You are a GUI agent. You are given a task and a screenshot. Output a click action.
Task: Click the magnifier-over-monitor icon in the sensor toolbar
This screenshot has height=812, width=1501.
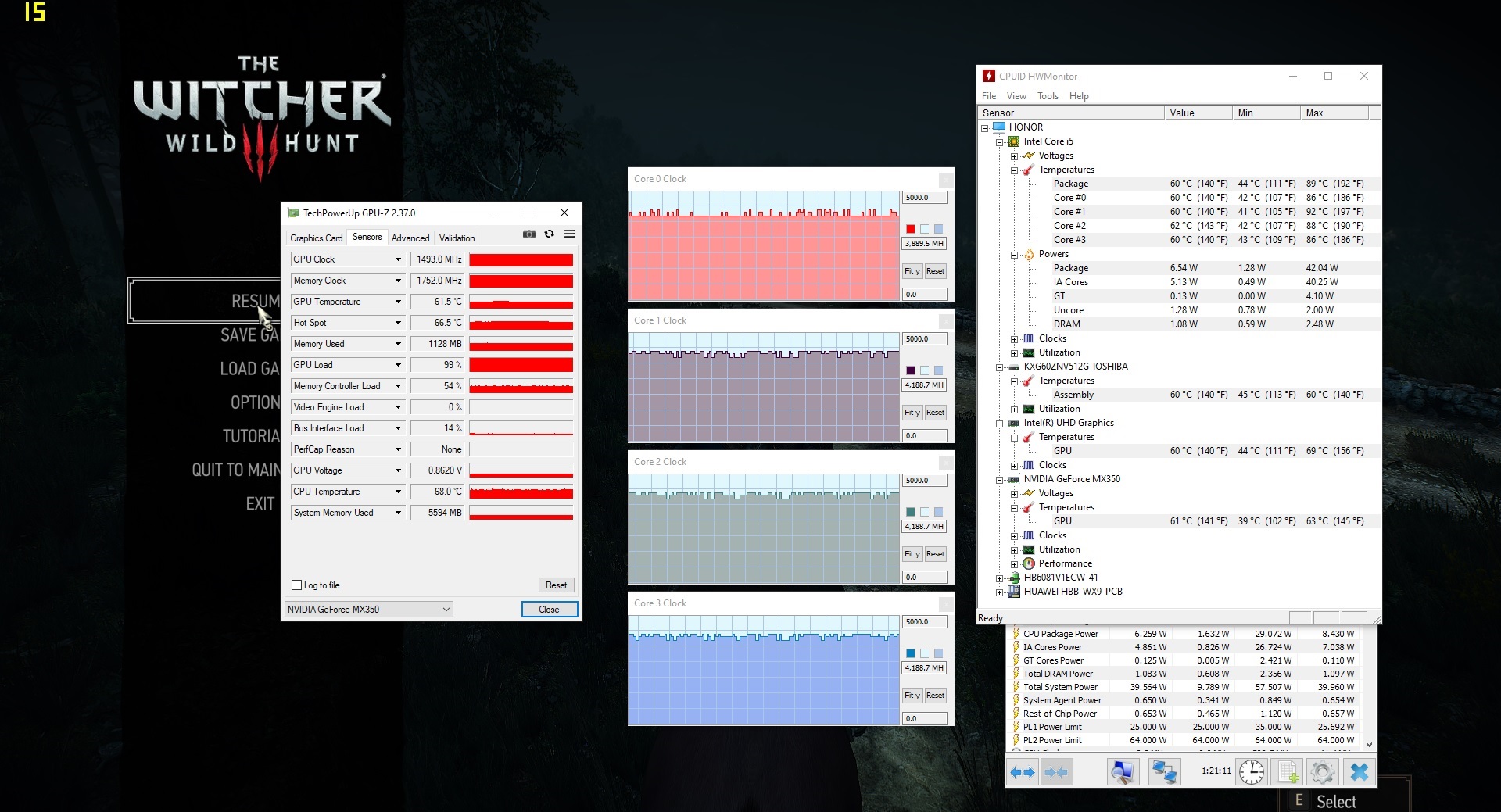pos(1123,772)
